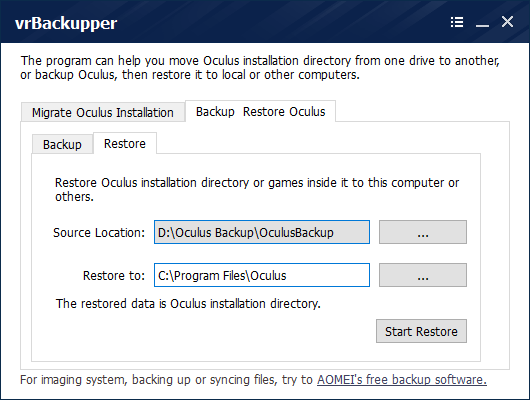Close the vrBackupper window

tap(507, 22)
